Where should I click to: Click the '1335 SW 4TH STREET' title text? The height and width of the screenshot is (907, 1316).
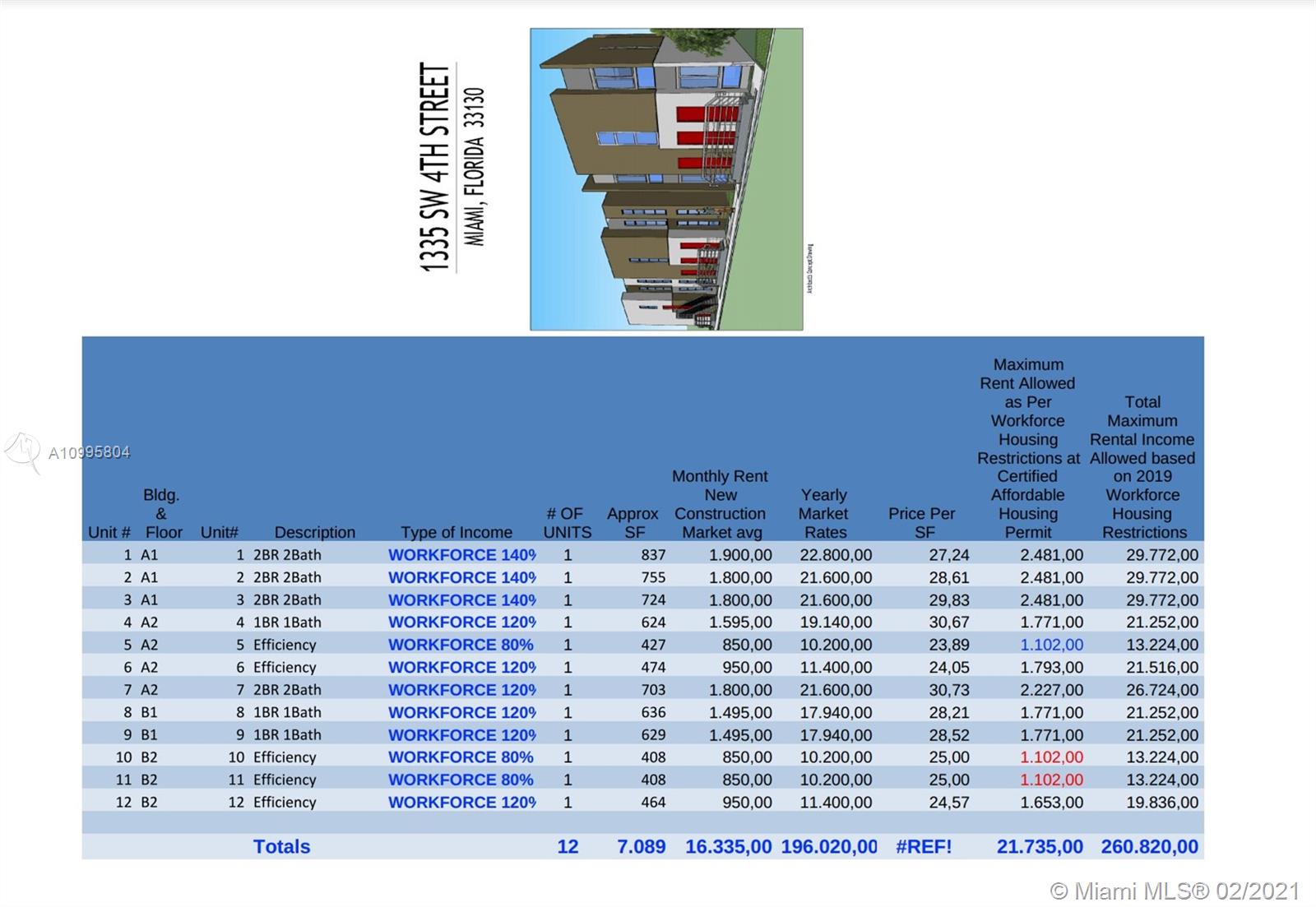point(436,167)
